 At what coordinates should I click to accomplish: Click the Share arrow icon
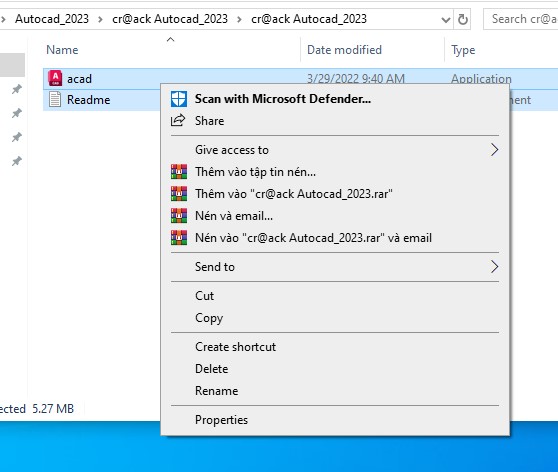click(178, 120)
